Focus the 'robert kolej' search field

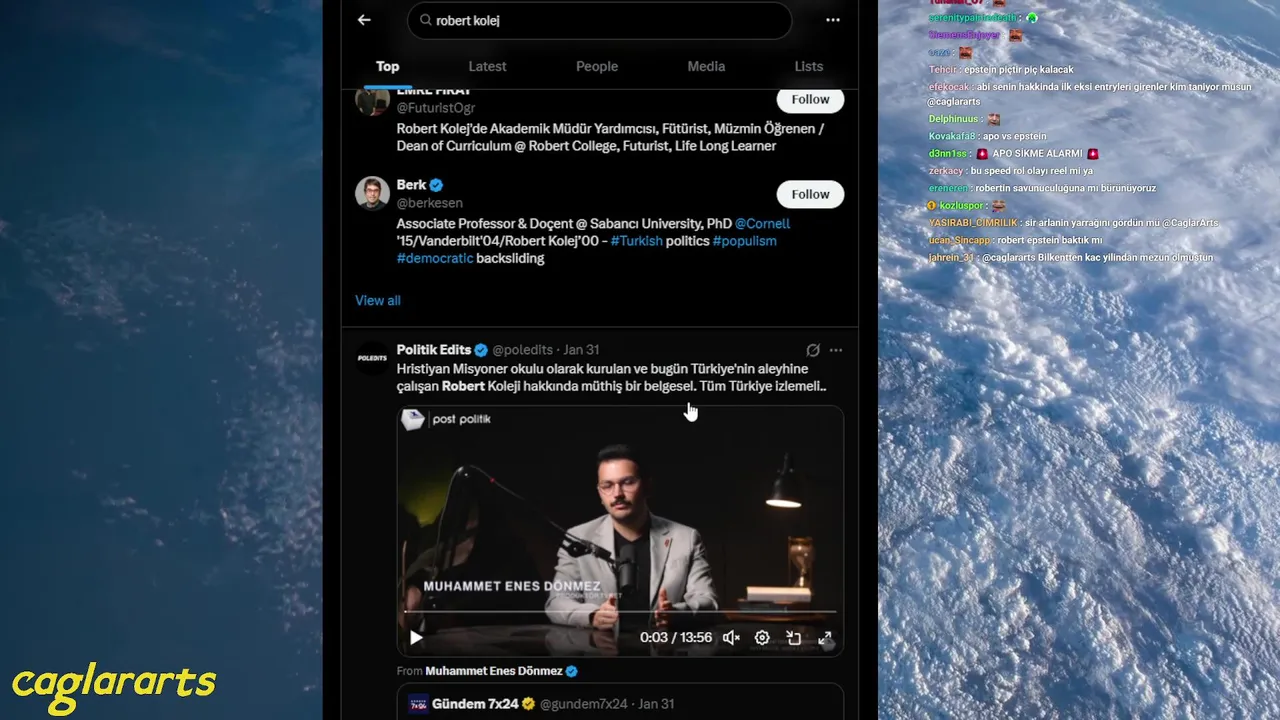coord(599,20)
